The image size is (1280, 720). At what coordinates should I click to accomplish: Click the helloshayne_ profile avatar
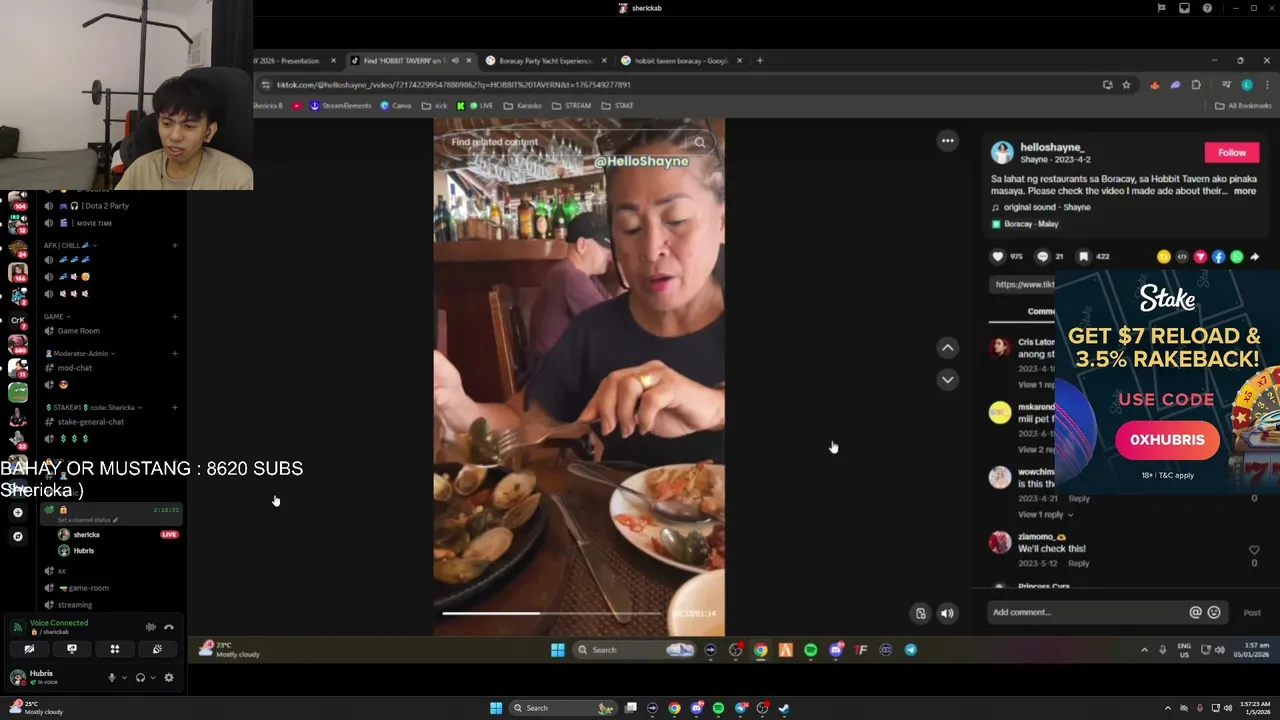tap(1001, 152)
